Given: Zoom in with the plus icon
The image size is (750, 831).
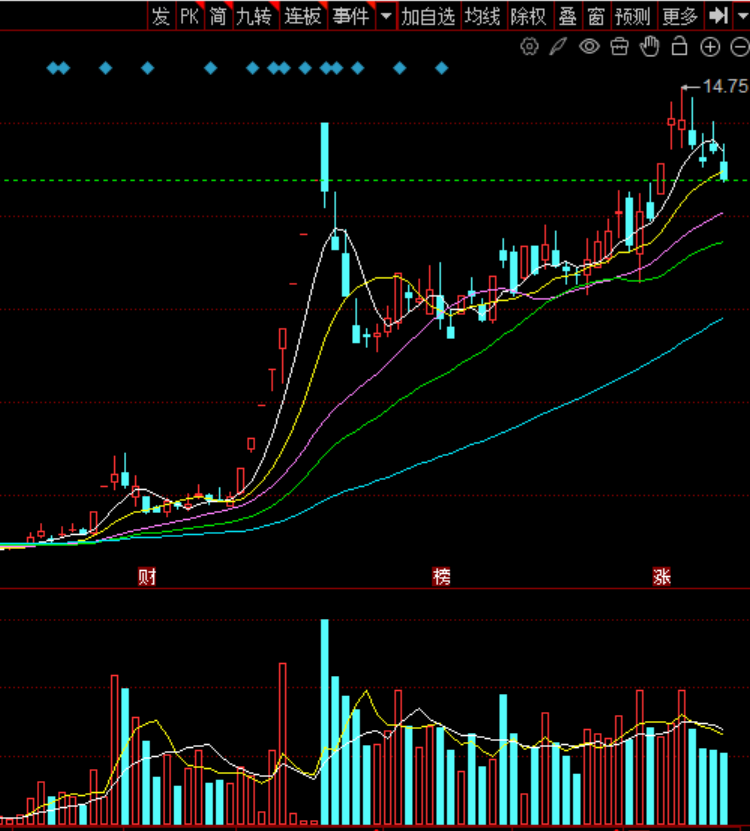Looking at the screenshot, I should coord(710,46).
